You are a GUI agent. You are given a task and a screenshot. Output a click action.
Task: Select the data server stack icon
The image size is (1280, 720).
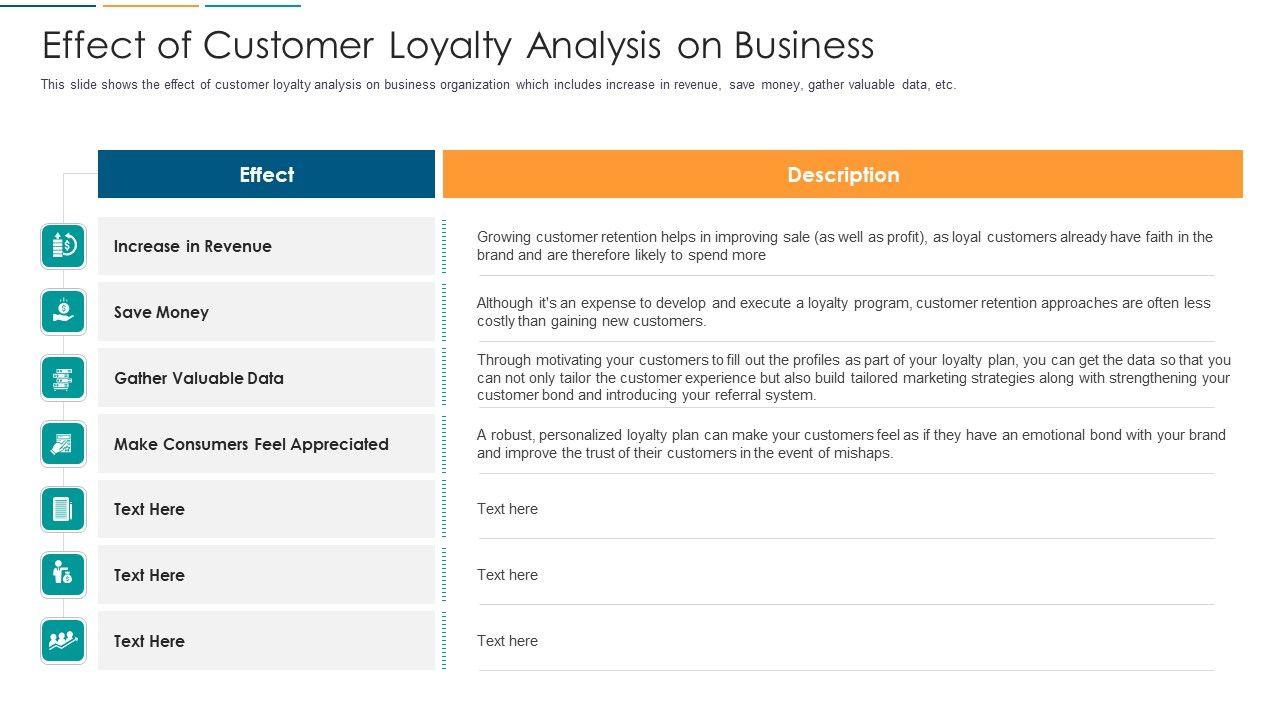(x=63, y=378)
